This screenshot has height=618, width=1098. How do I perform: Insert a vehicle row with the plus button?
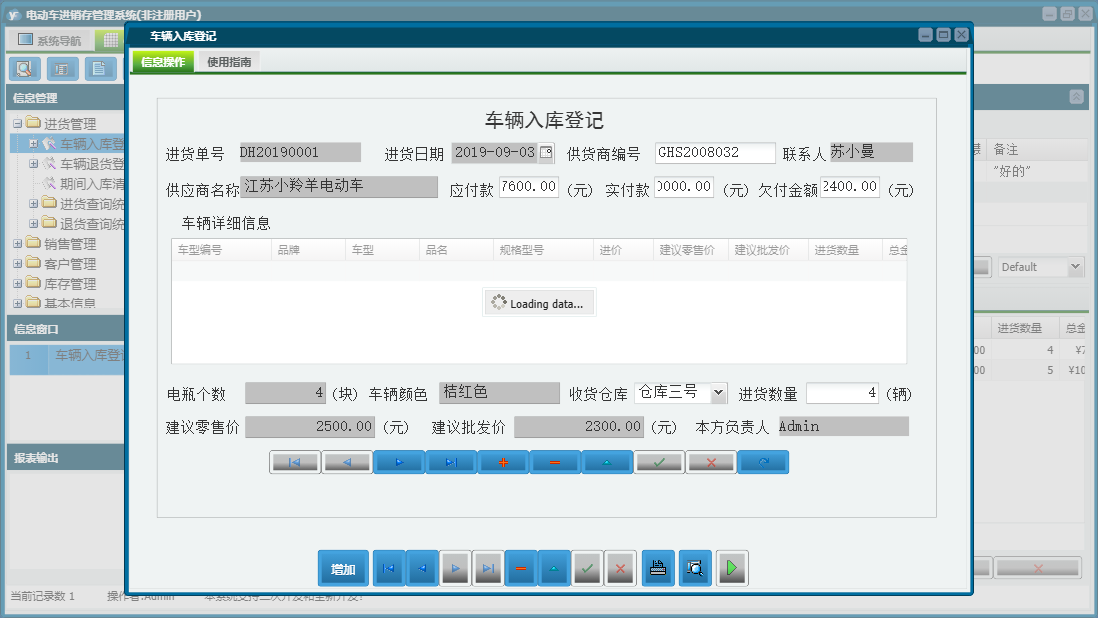pyautogui.click(x=503, y=462)
